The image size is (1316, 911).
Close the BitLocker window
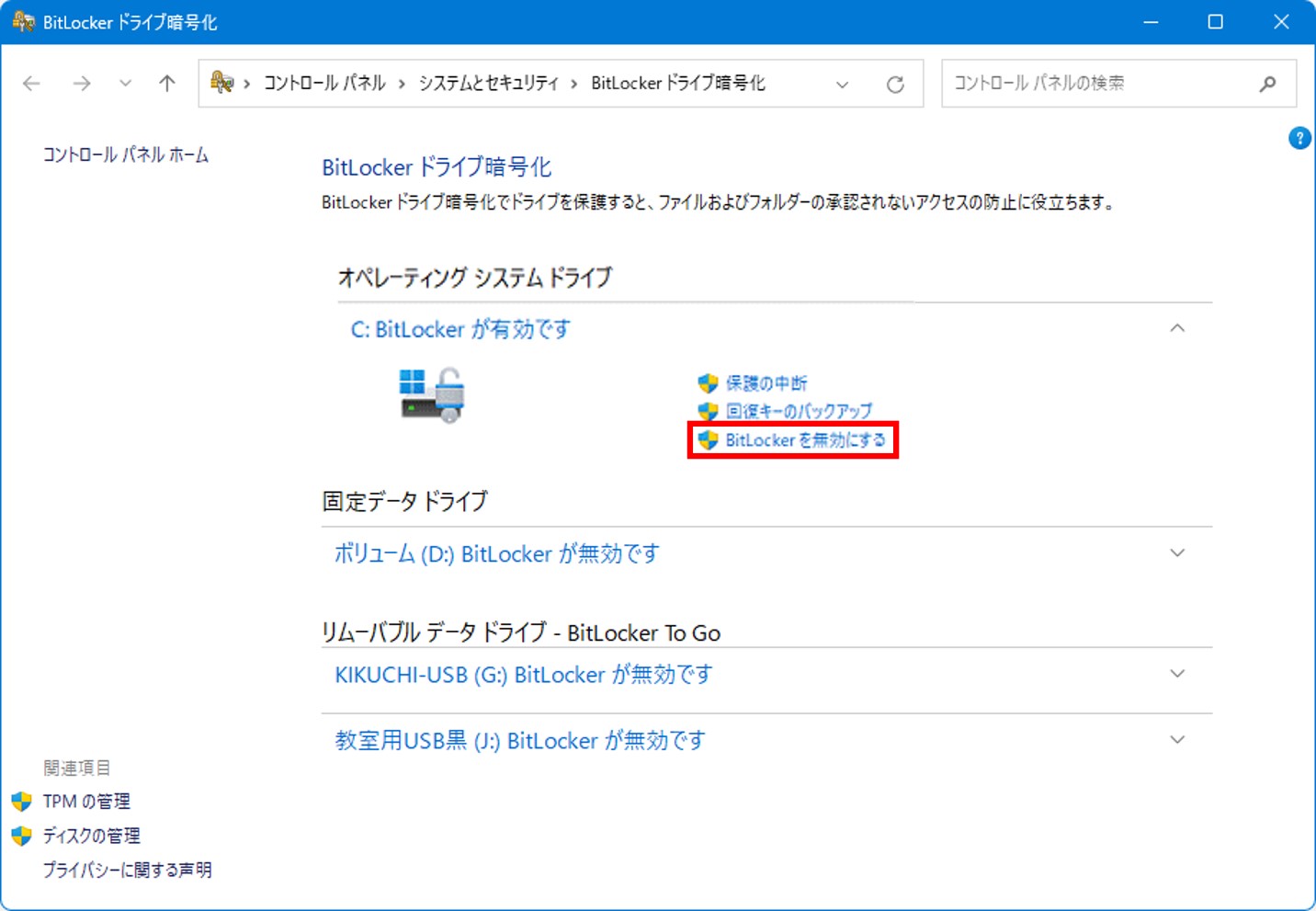coord(1281,22)
